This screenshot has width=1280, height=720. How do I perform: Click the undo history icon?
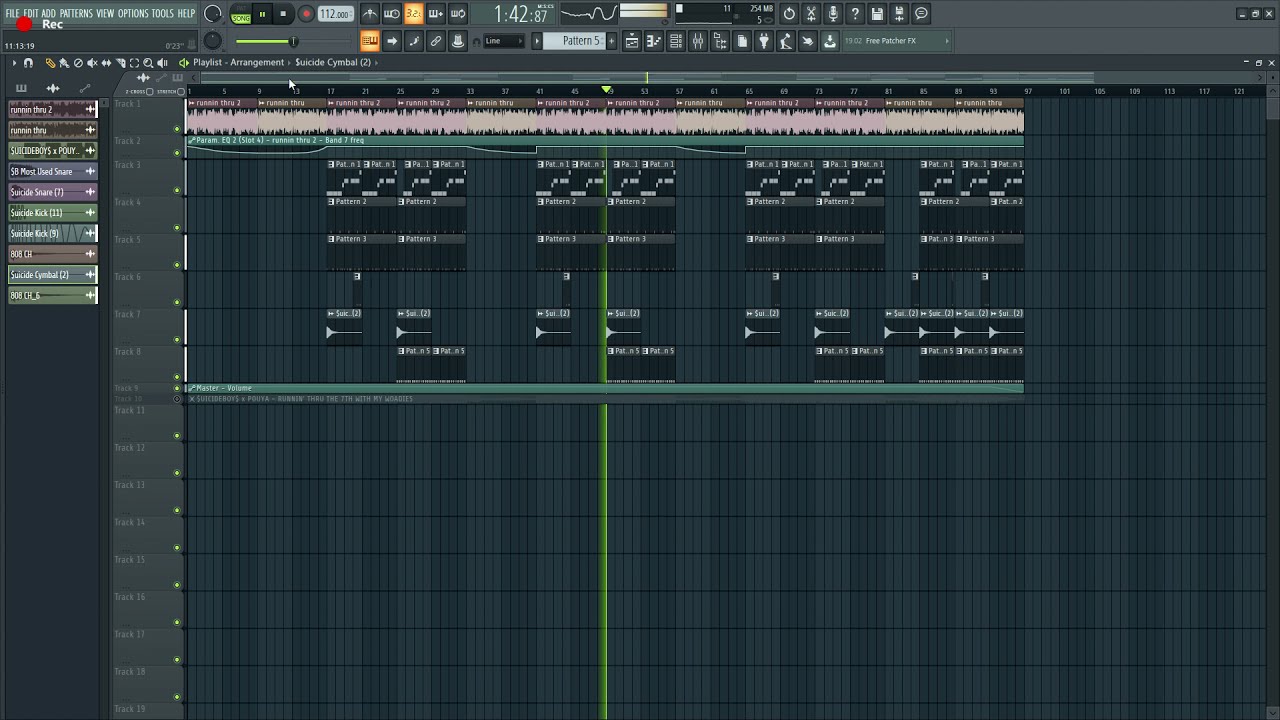pyautogui.click(x=789, y=14)
